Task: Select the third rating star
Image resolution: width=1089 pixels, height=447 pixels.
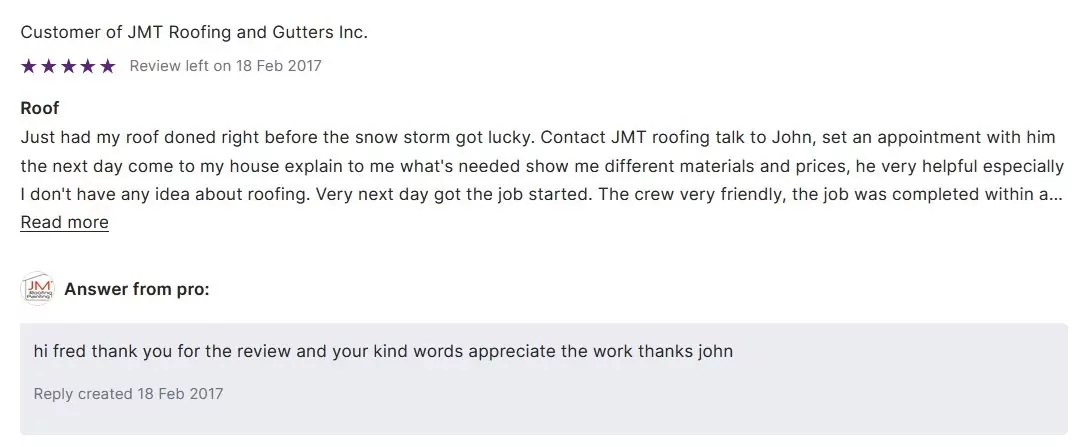Action: (x=68, y=66)
